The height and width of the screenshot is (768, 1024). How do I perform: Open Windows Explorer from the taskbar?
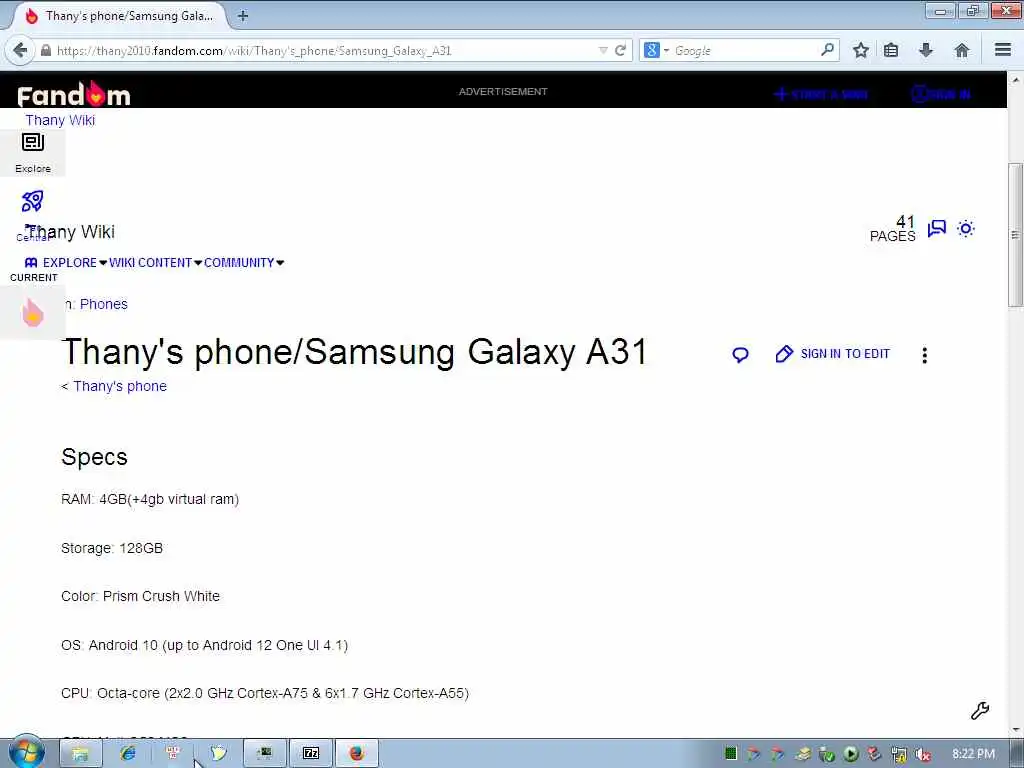(80, 754)
